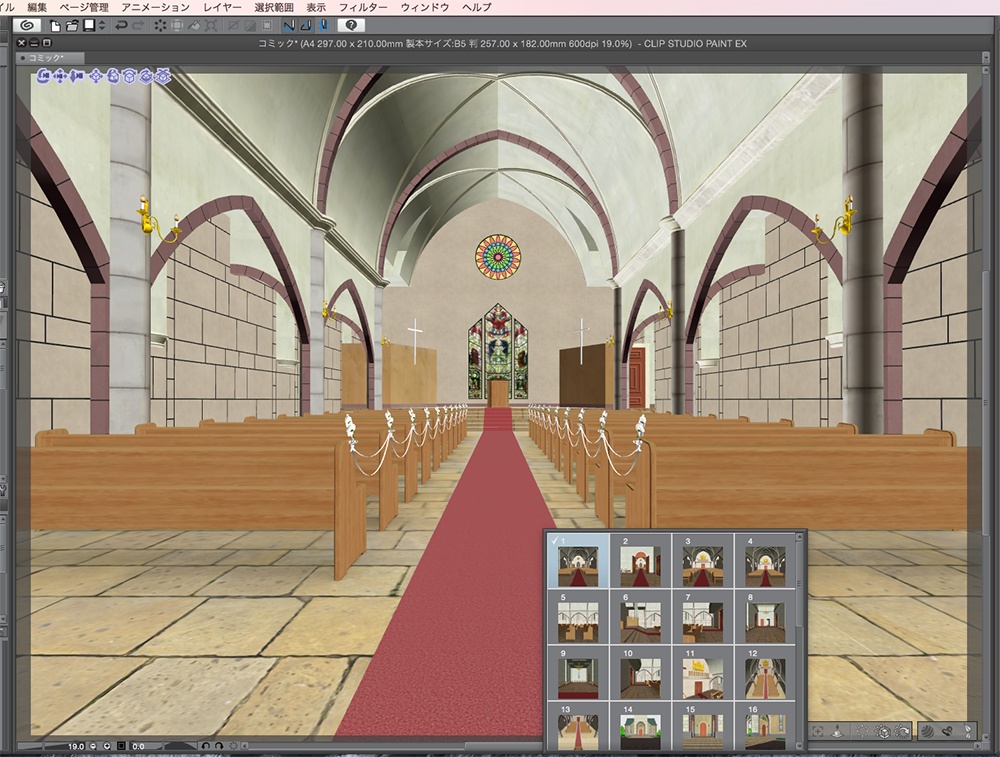Choose camera angle preset 1 thumbnail
Viewport: 1000px width, 757px height.
click(578, 561)
